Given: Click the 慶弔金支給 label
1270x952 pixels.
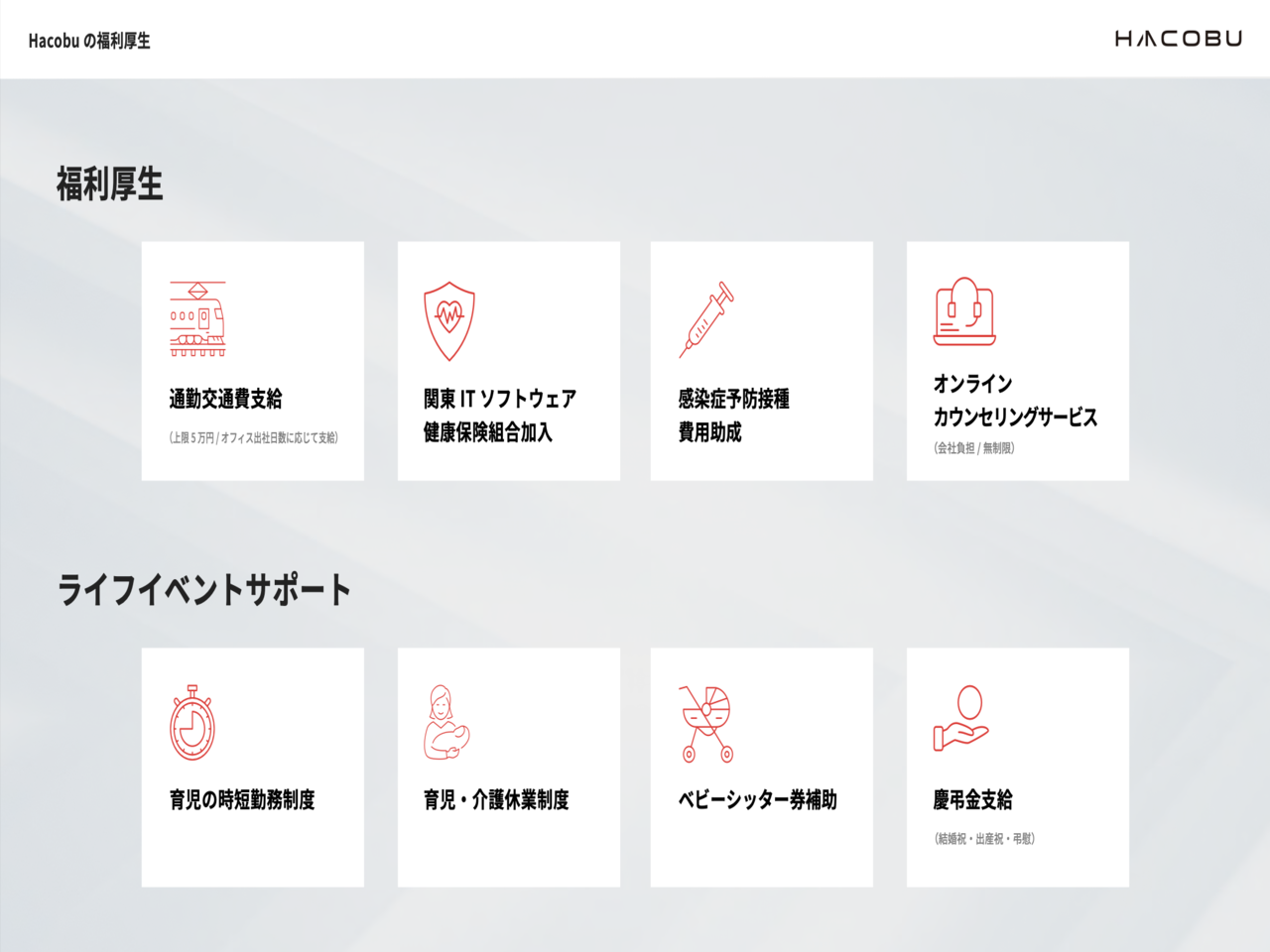Looking at the screenshot, I should (x=972, y=799).
